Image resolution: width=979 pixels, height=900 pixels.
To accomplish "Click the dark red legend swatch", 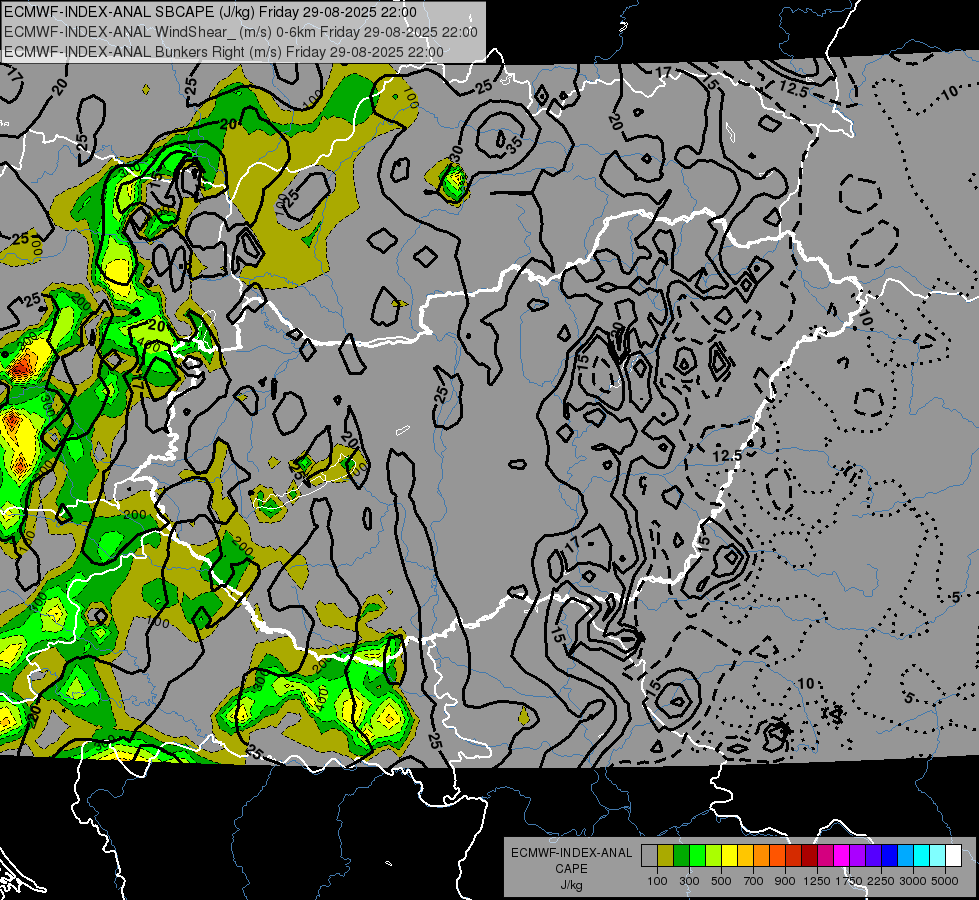I will pos(810,856).
